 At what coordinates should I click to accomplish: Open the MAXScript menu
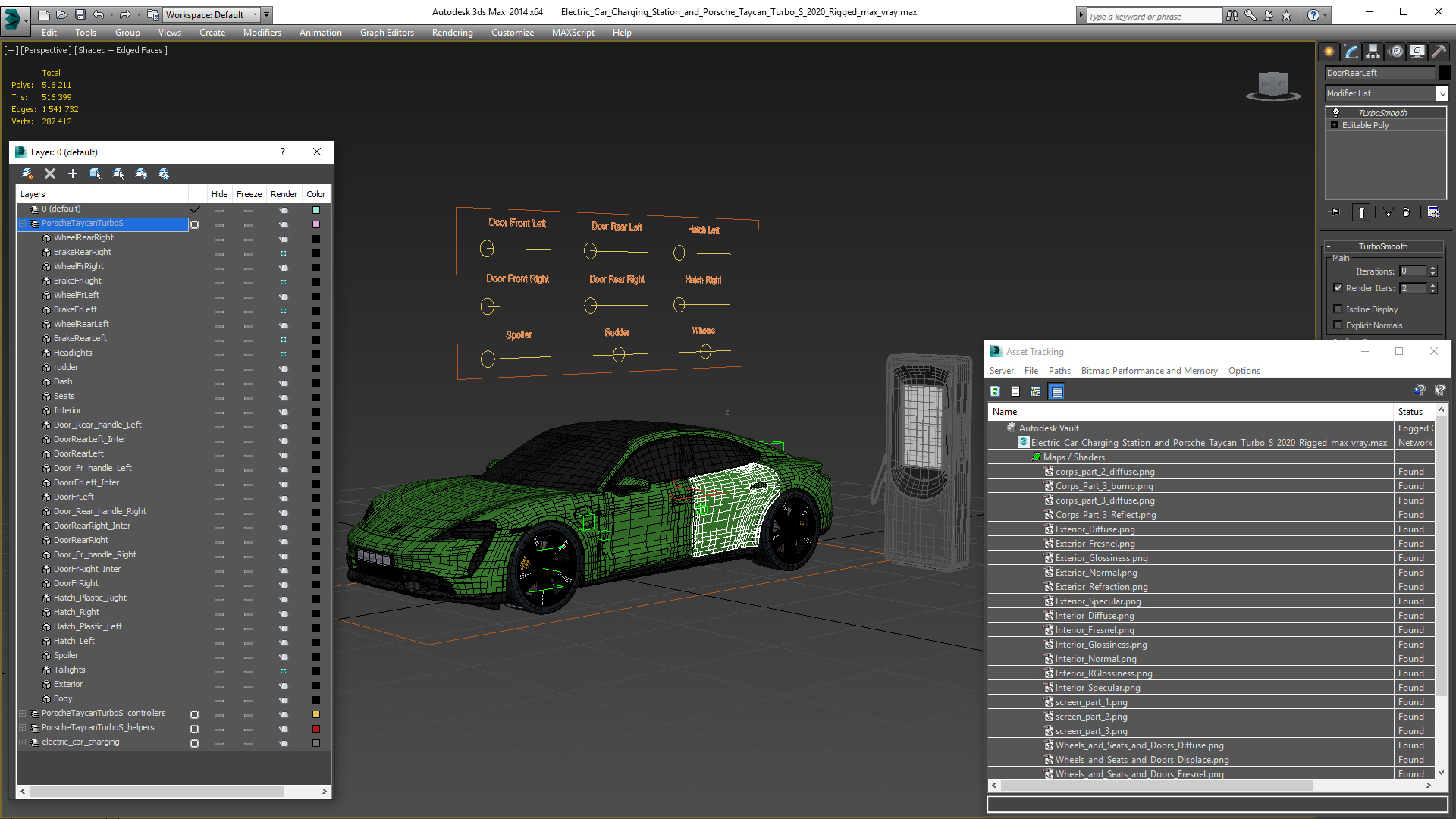(x=573, y=33)
